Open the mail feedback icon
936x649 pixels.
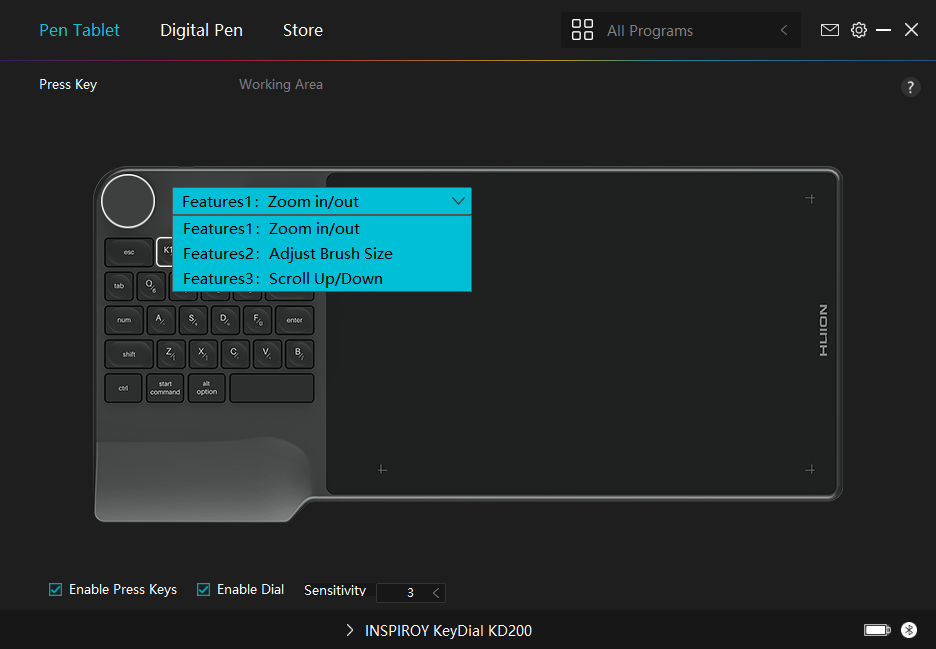[829, 30]
